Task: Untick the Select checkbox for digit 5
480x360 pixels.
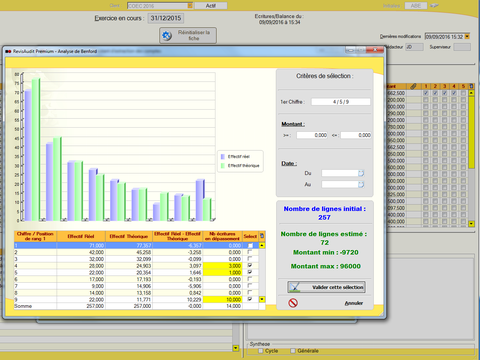Action: tap(250, 272)
